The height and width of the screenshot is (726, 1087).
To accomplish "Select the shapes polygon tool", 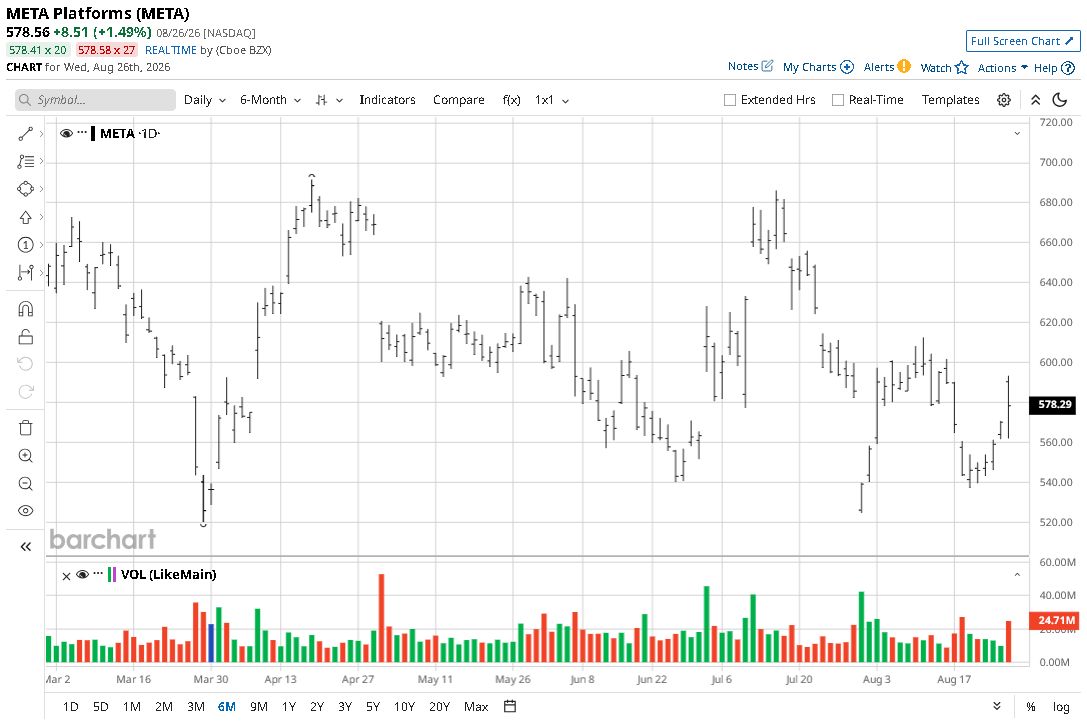I will (26, 189).
